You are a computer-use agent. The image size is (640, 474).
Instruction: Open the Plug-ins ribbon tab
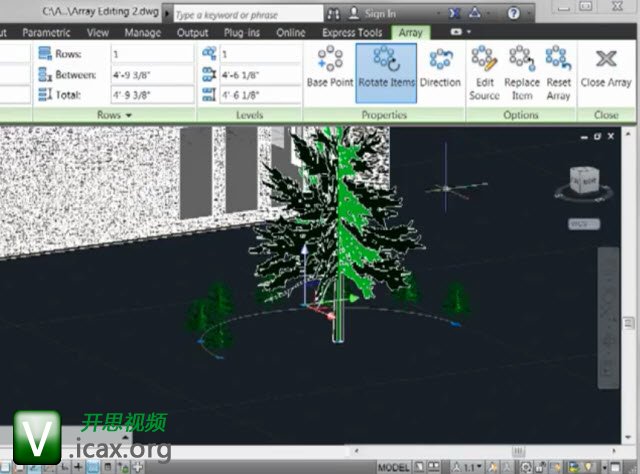(242, 33)
